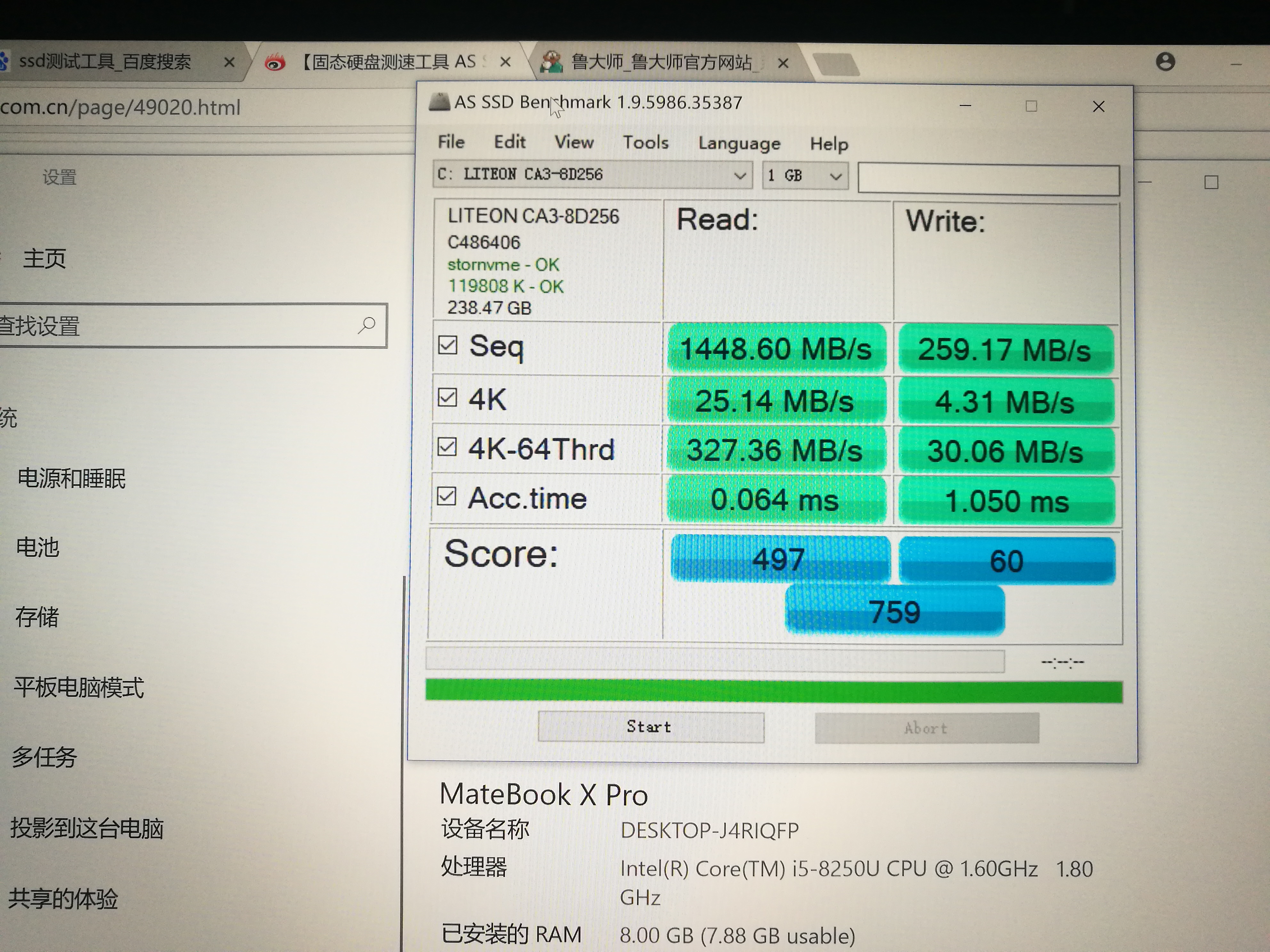Maximize the AS SSD Benchmark window

1031,106
